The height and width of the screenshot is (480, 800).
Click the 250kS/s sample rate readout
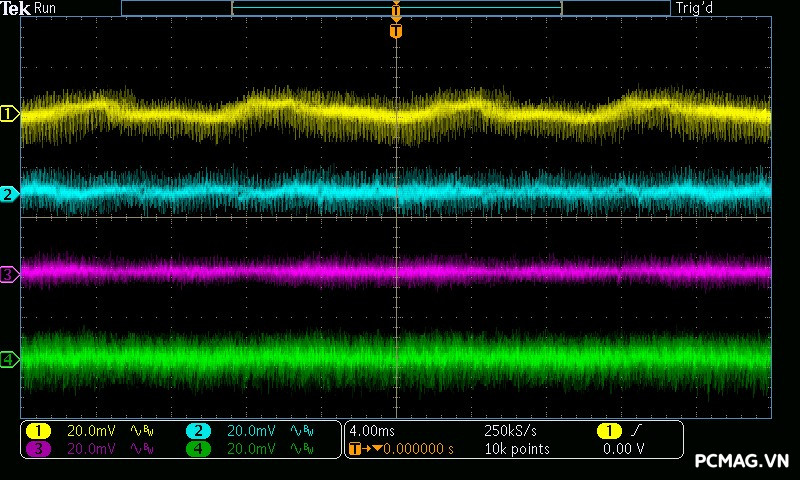pyautogui.click(x=510, y=431)
